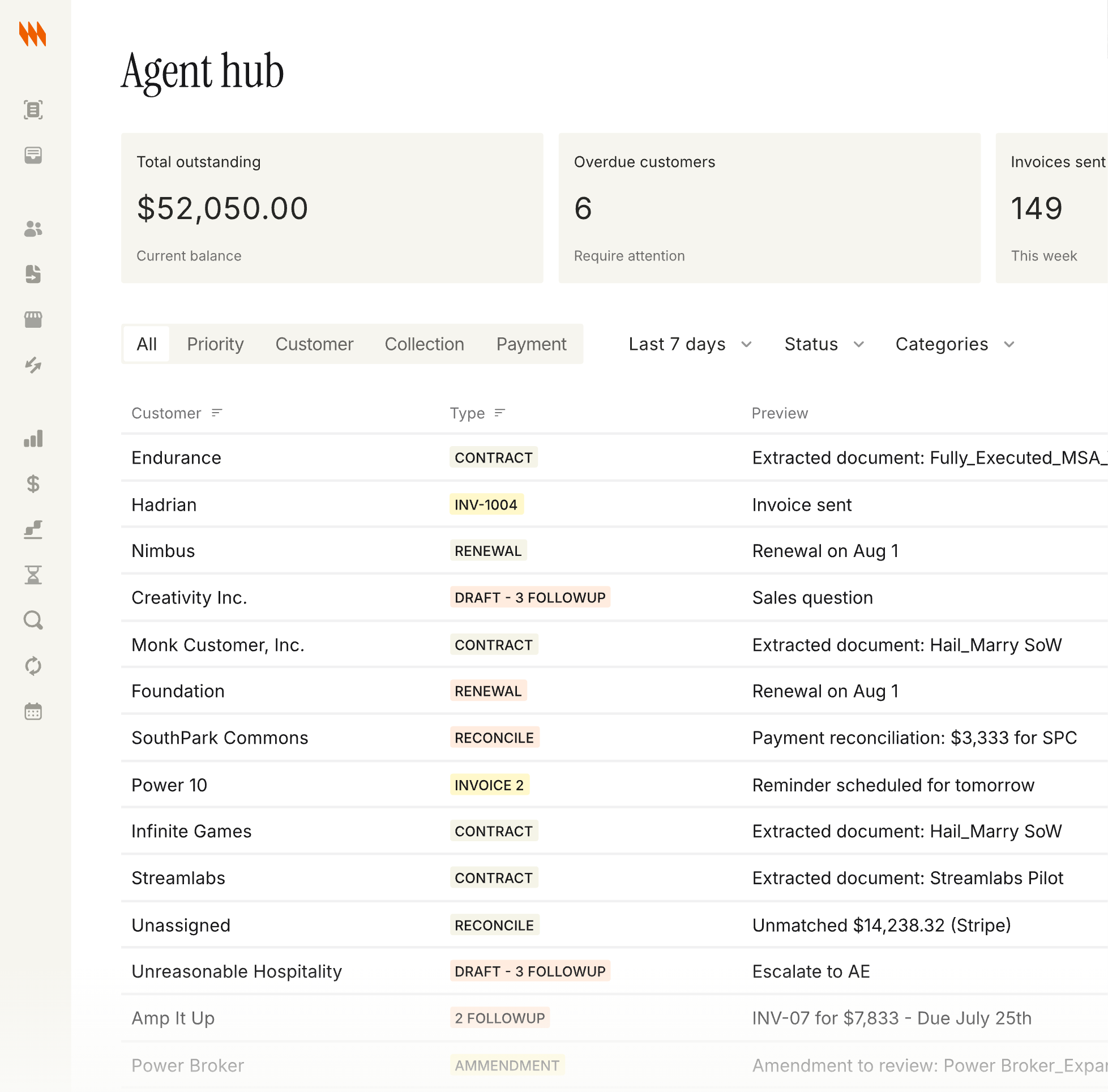Open the Power 10 customer row

coord(614,785)
